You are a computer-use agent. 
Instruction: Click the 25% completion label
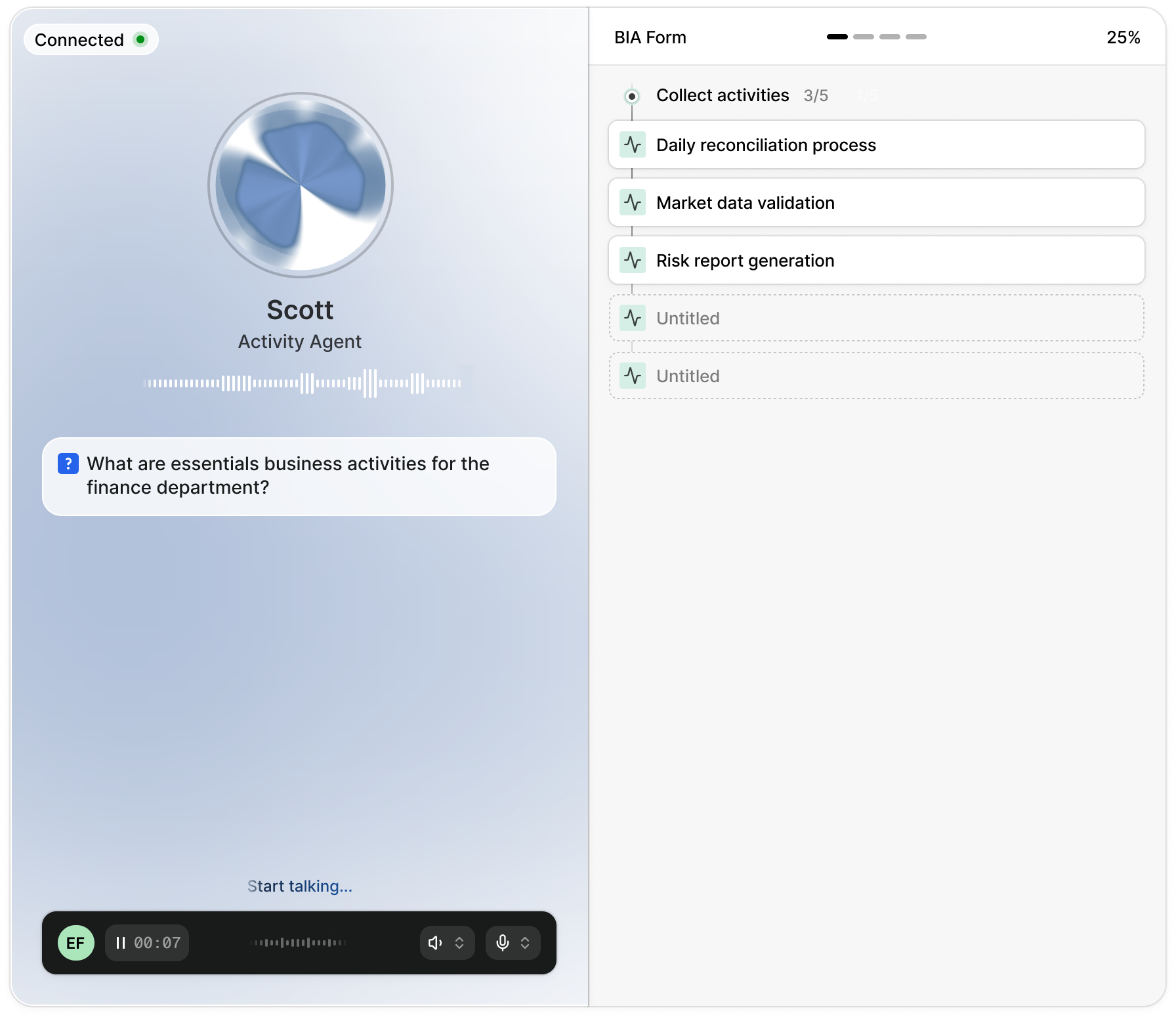coord(1123,37)
